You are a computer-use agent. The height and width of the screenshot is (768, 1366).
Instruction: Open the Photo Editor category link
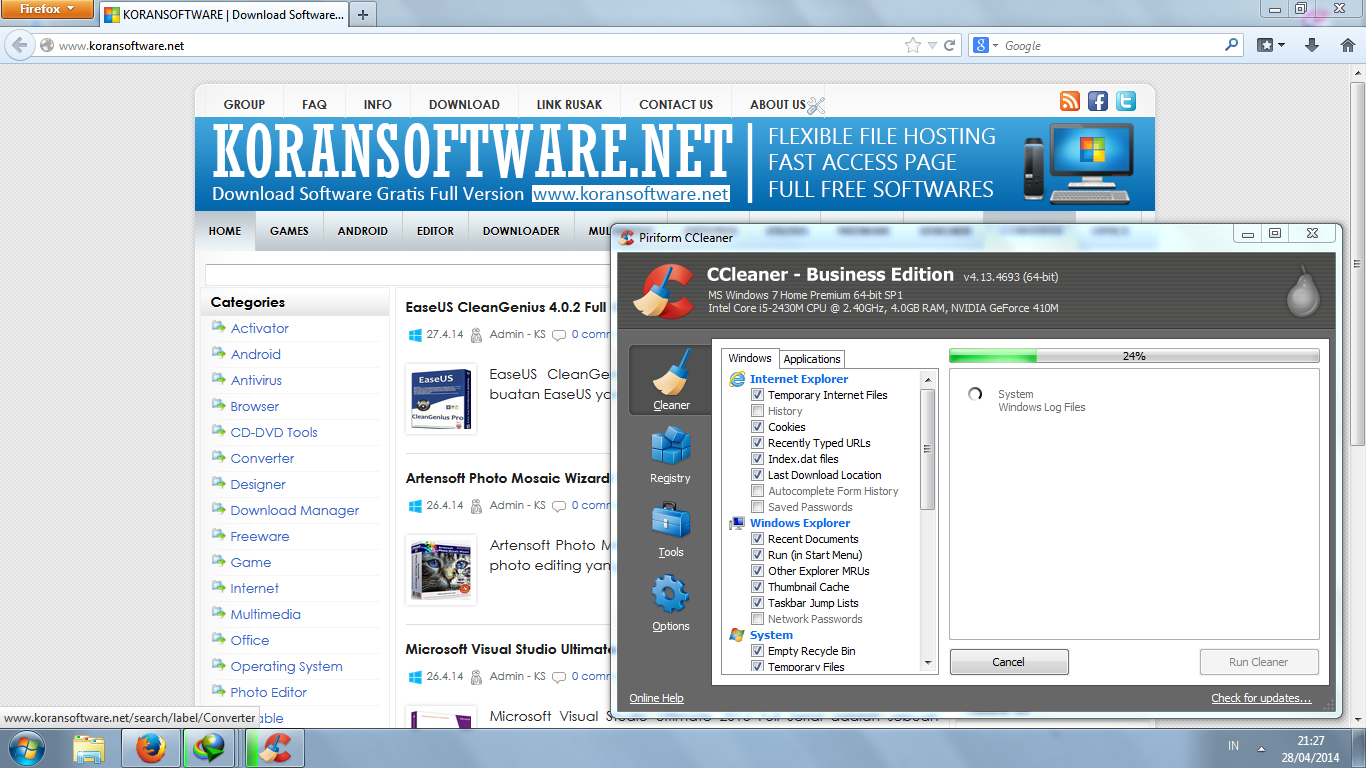[x=268, y=692]
